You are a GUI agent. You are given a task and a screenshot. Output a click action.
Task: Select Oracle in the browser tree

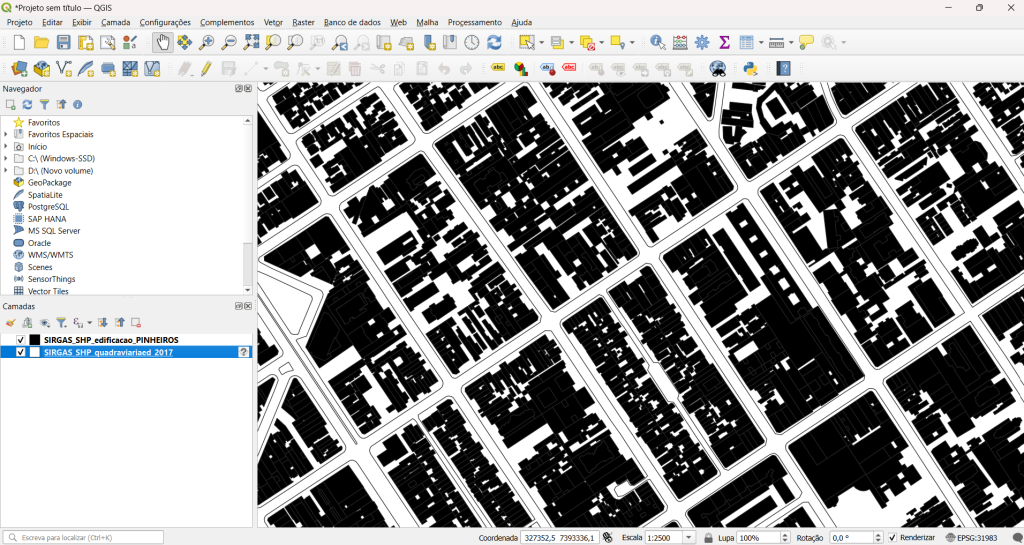point(39,243)
